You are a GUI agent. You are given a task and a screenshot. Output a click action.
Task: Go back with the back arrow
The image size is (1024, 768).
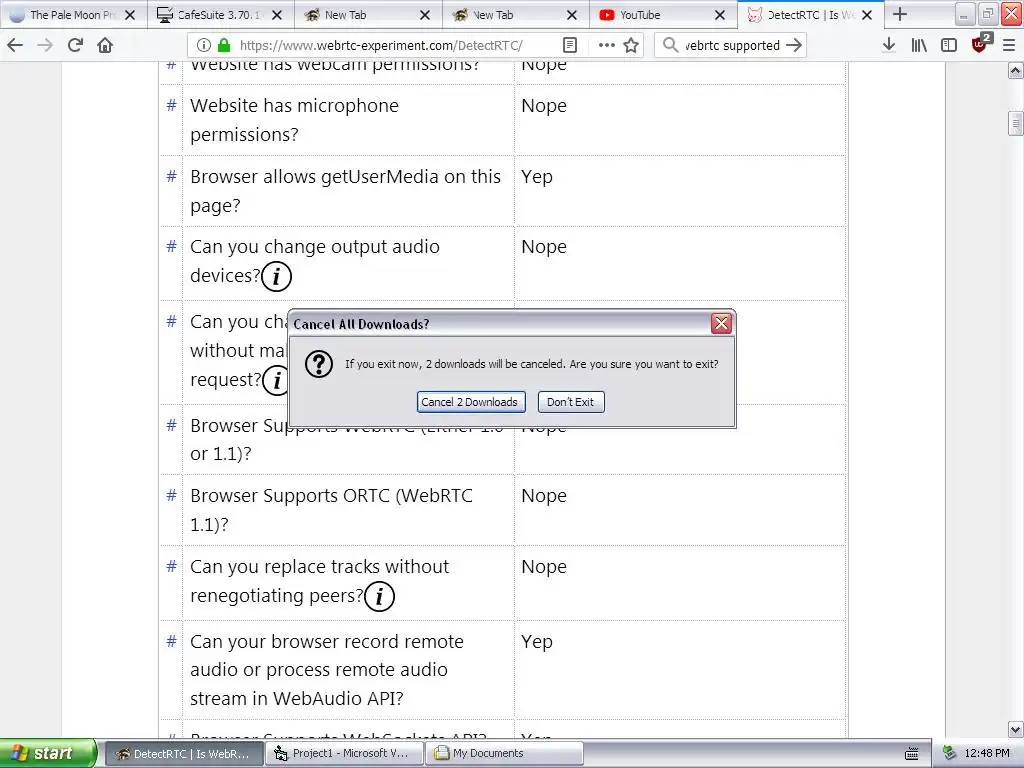coord(14,45)
